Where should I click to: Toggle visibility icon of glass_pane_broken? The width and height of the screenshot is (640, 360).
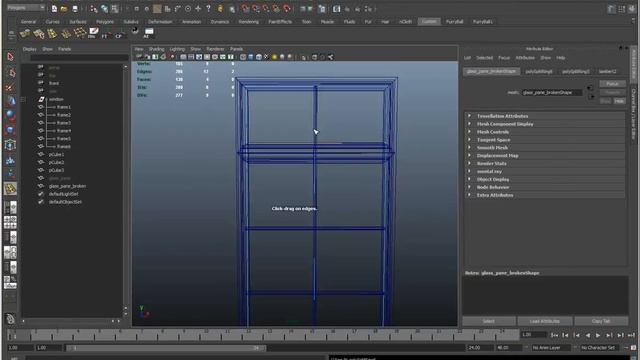[x=41, y=186]
